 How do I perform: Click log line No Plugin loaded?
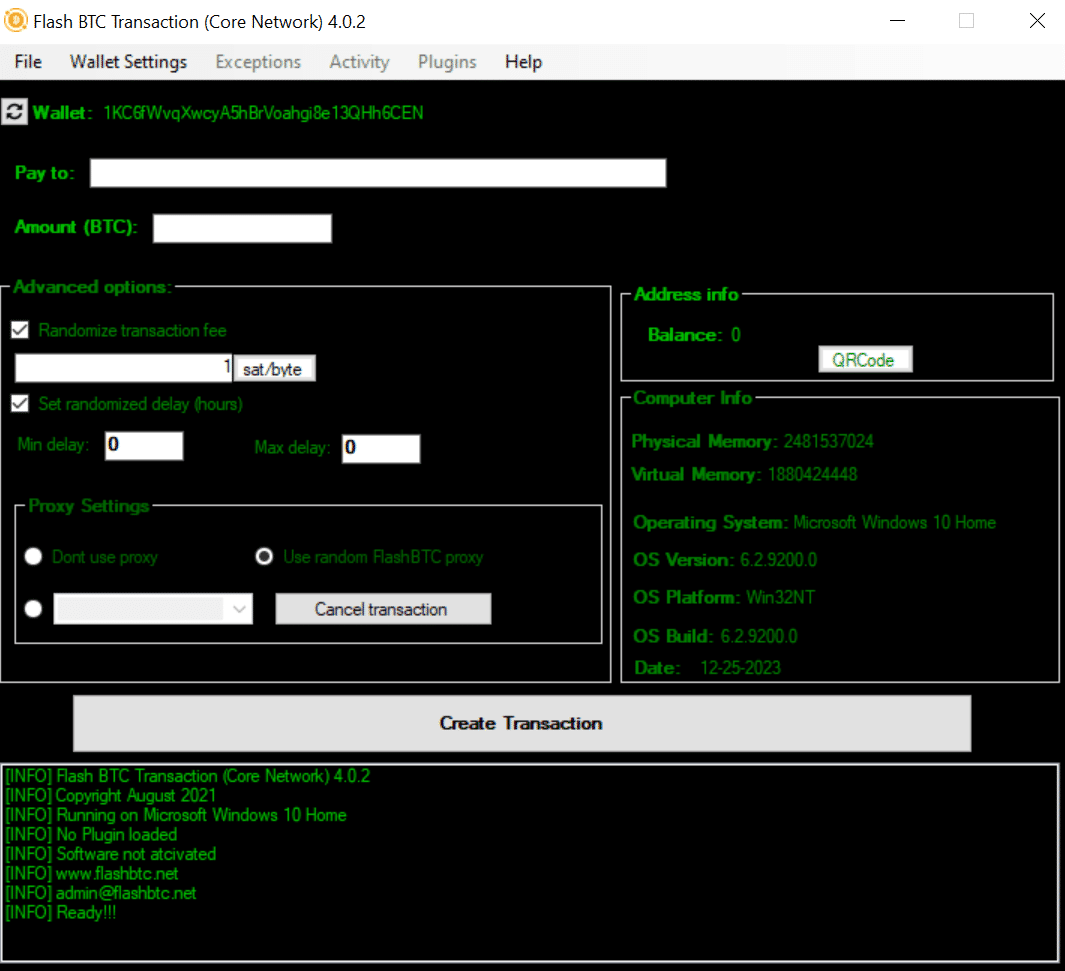click(x=91, y=834)
